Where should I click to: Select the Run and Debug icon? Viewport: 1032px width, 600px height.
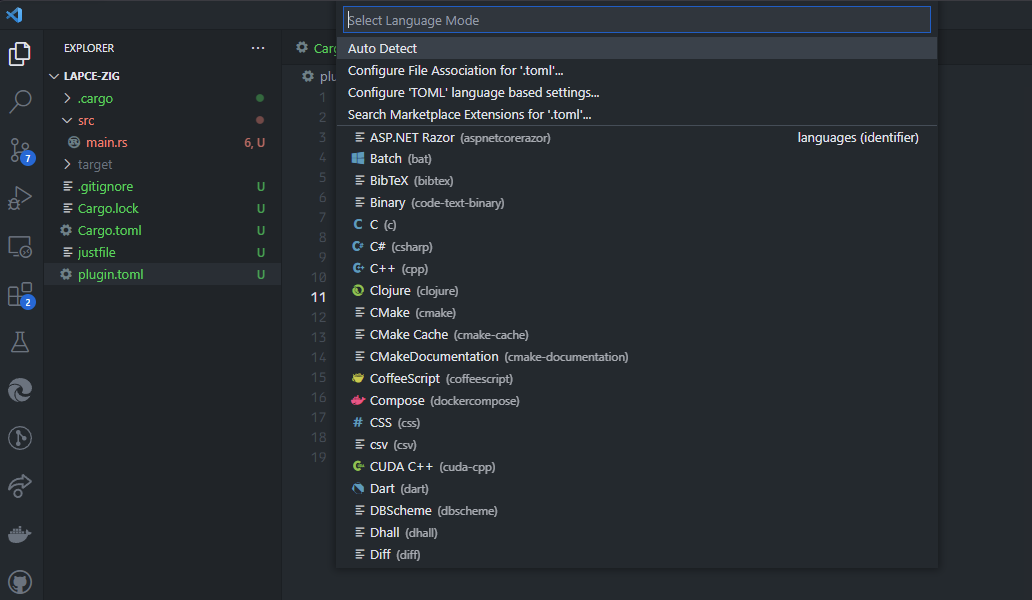tap(21, 198)
